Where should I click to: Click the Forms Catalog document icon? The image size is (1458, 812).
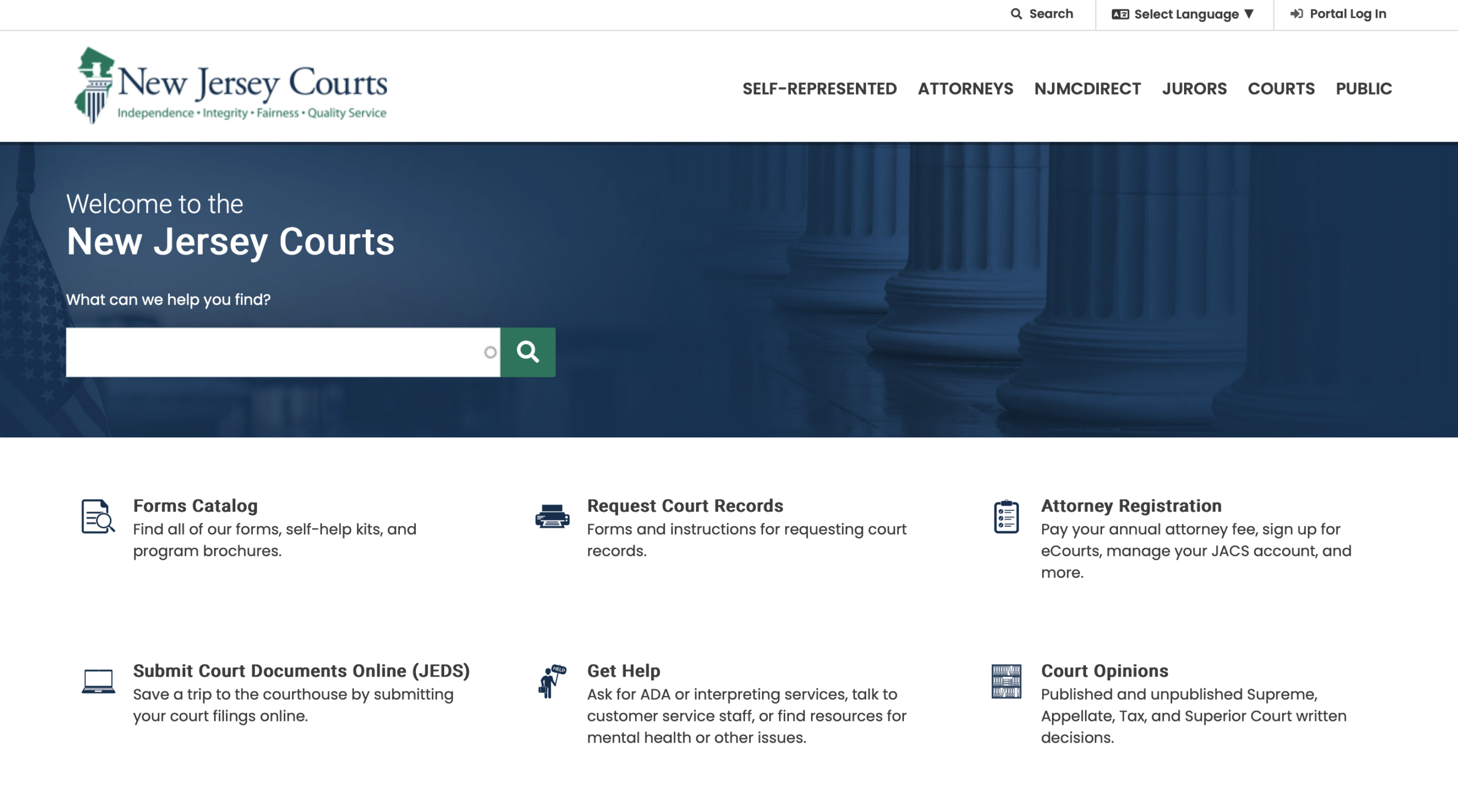tap(98, 516)
